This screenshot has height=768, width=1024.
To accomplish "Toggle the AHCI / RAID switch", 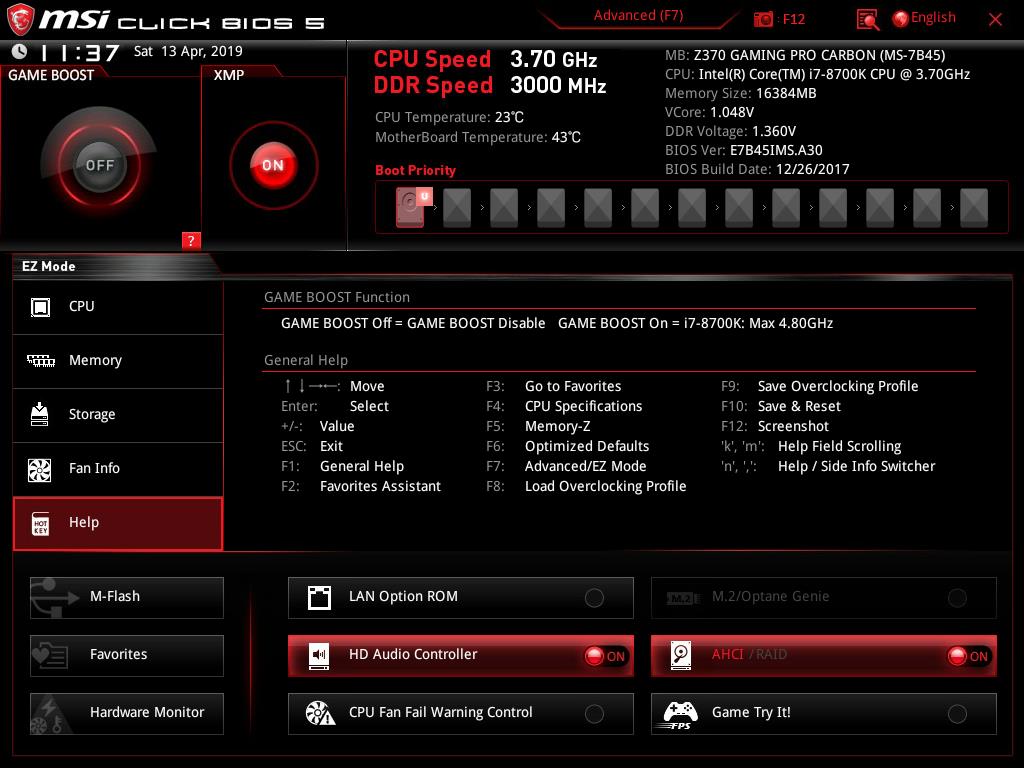I will 968,656.
